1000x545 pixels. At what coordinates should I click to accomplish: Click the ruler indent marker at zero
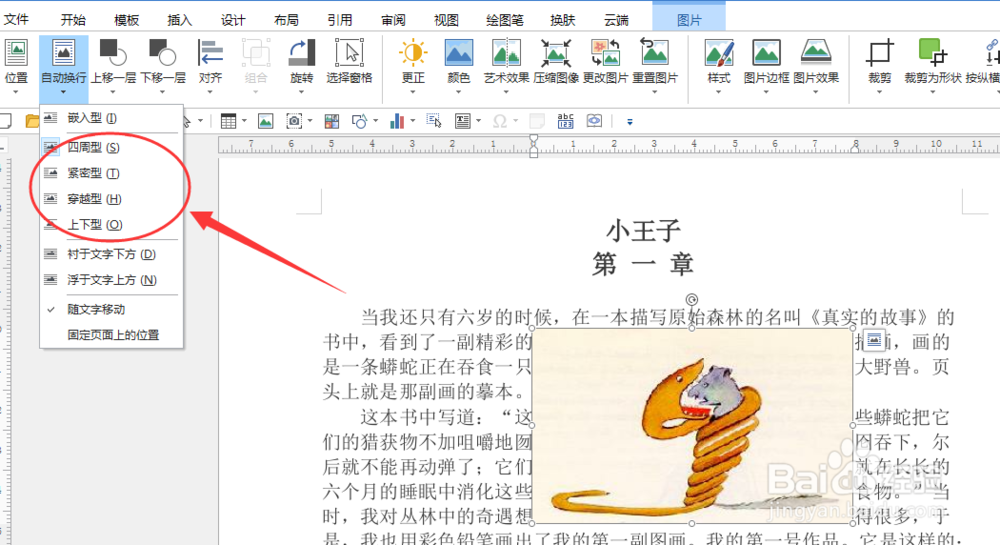tap(534, 146)
